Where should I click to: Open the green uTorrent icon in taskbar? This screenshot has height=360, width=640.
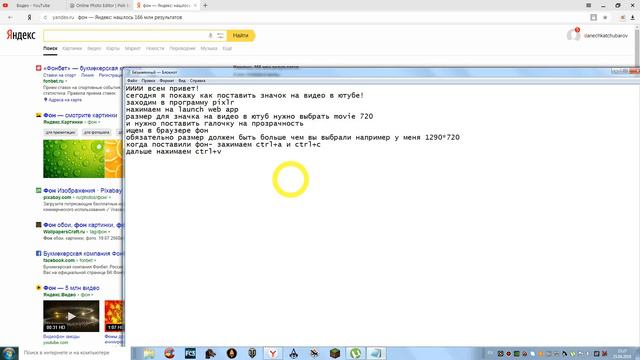pos(356,353)
